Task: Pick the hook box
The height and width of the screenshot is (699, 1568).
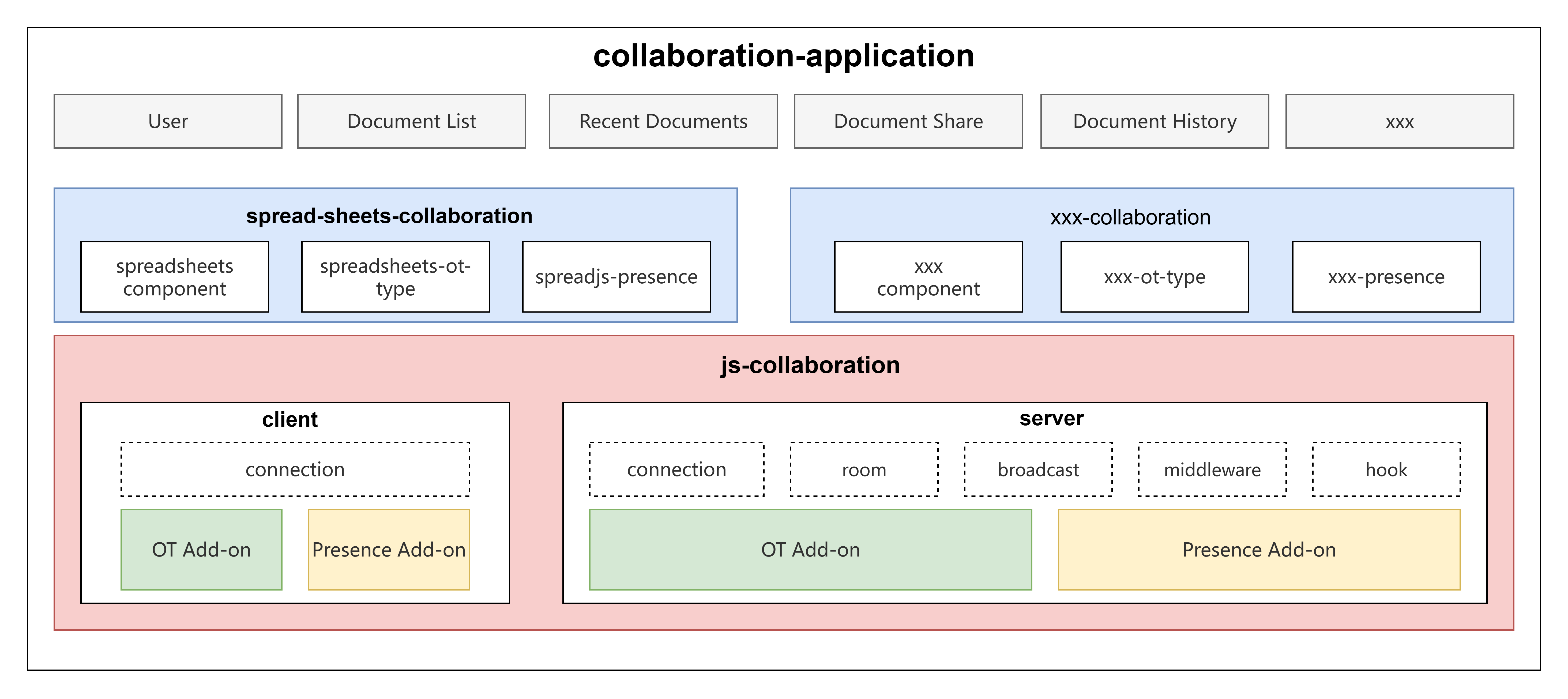Action: coord(1387,469)
